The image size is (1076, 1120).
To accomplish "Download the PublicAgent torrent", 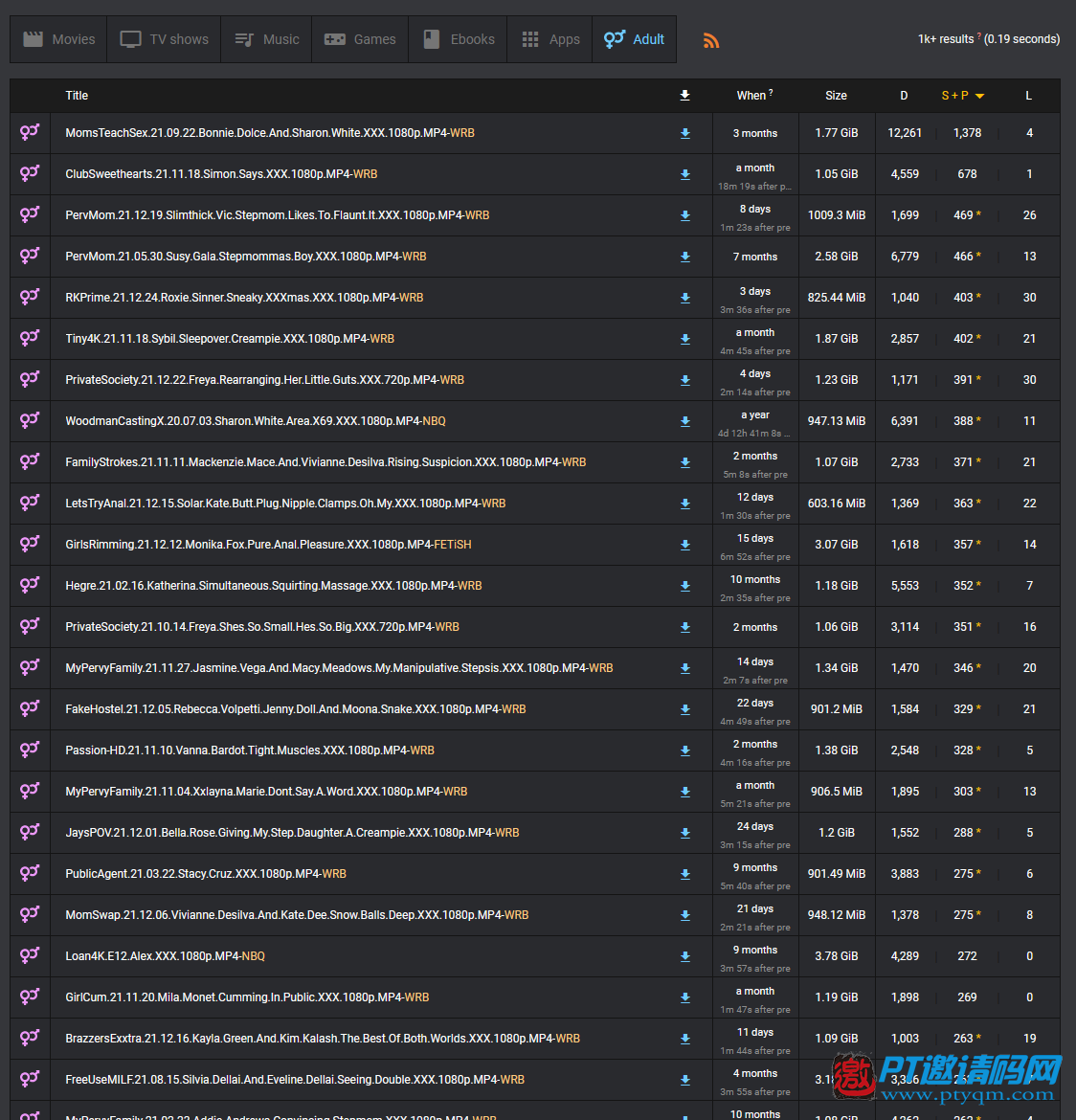I will click(685, 875).
